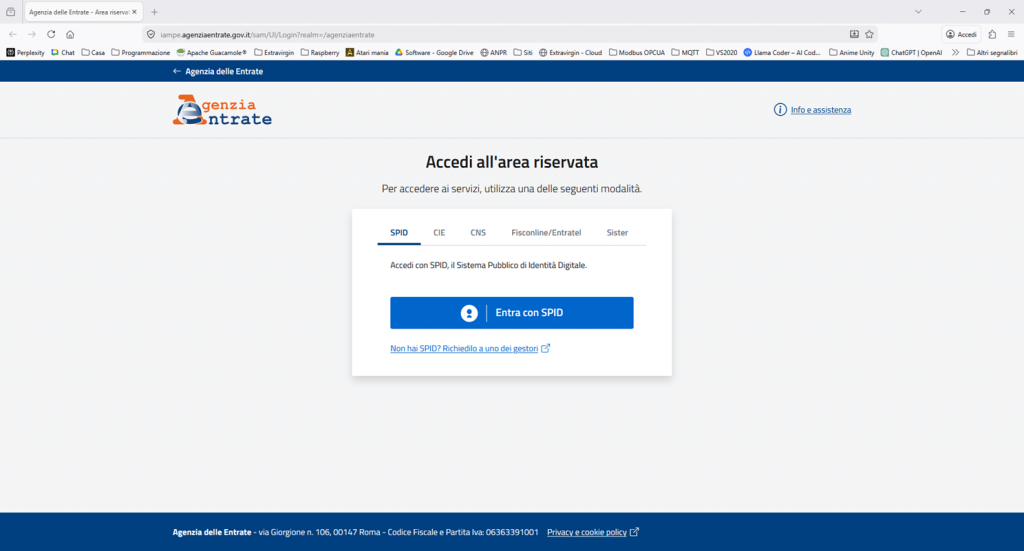The image size is (1024, 551).
Task: Bookmark this page with the star icon
Action: click(x=869, y=34)
